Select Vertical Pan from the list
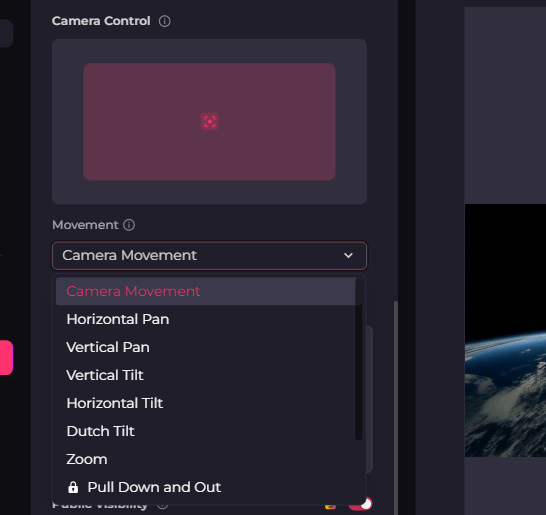This screenshot has width=546, height=515. [108, 347]
